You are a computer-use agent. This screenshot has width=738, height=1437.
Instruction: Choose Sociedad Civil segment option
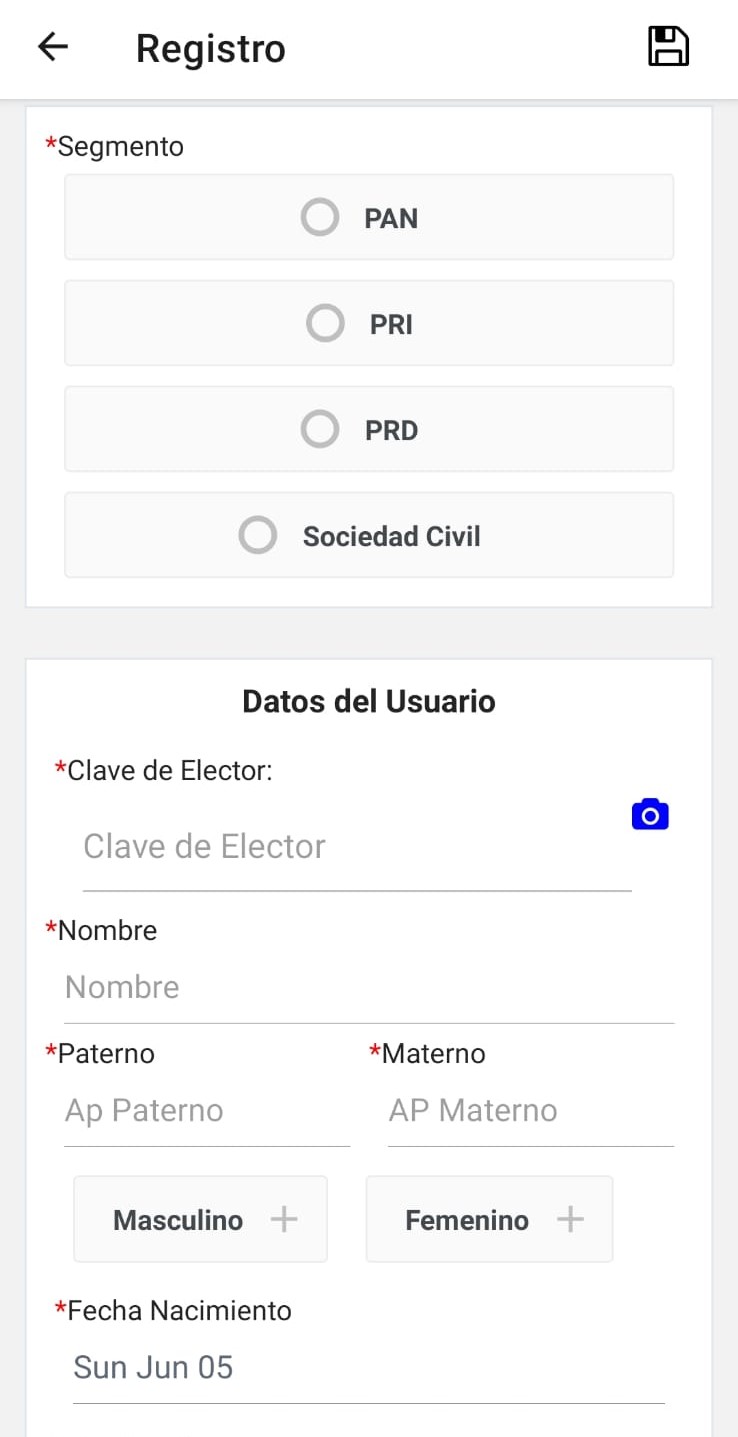(x=368, y=535)
